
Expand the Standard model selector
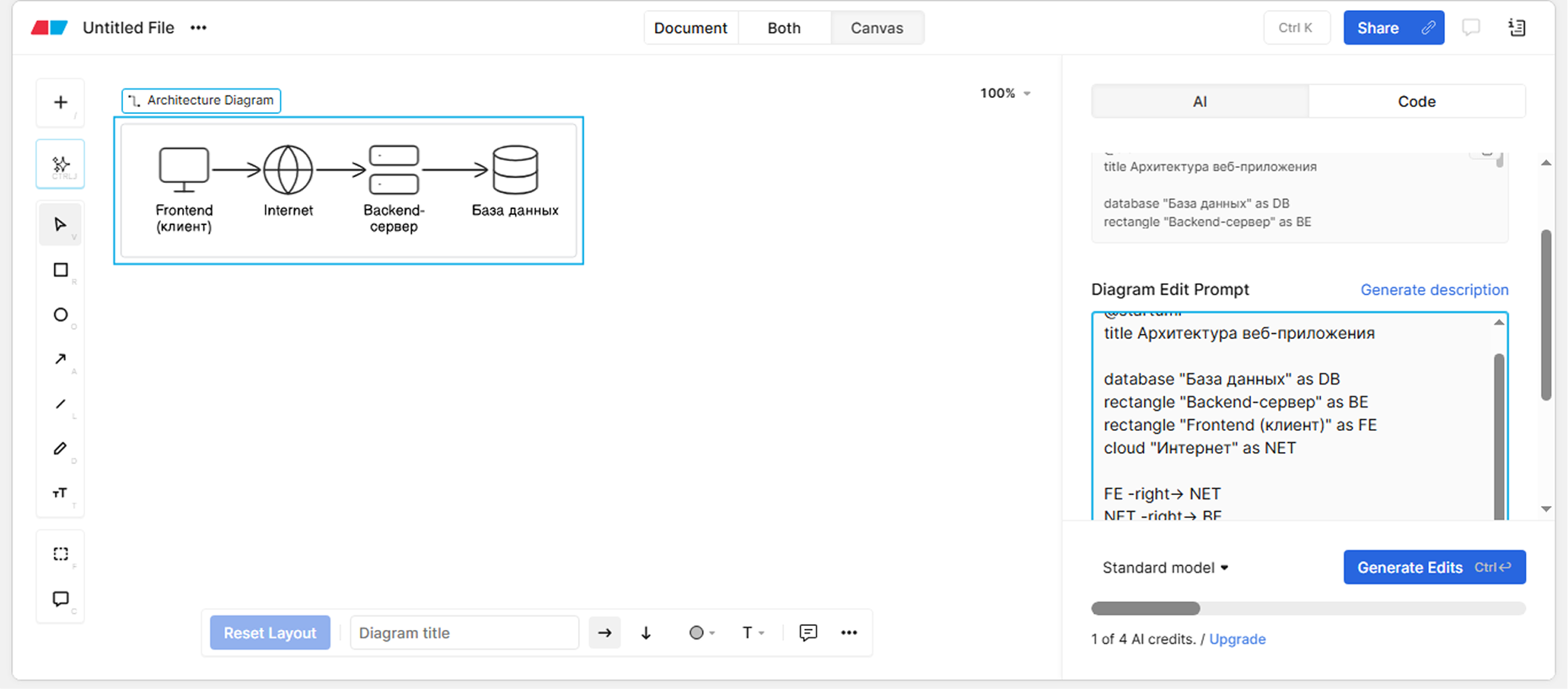(x=1165, y=568)
